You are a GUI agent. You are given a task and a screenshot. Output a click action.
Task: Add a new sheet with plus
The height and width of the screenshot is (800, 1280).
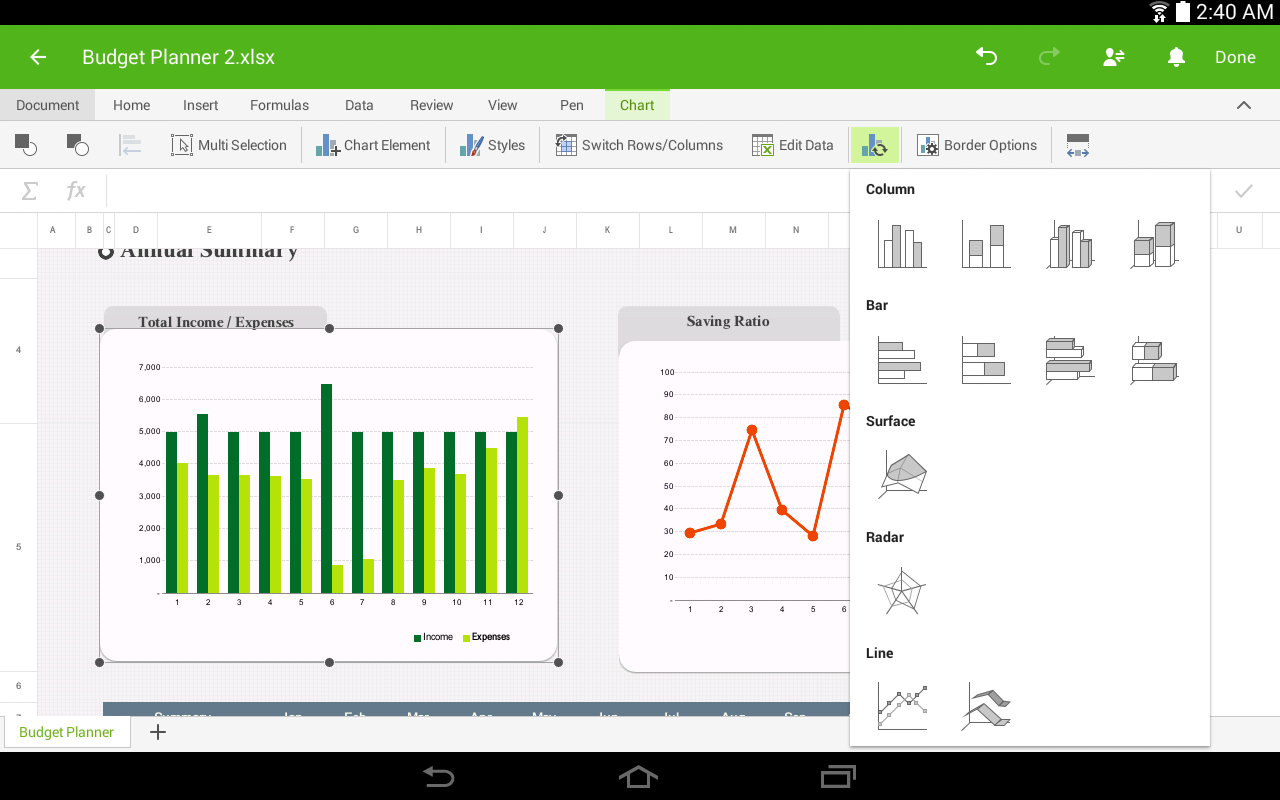click(158, 732)
